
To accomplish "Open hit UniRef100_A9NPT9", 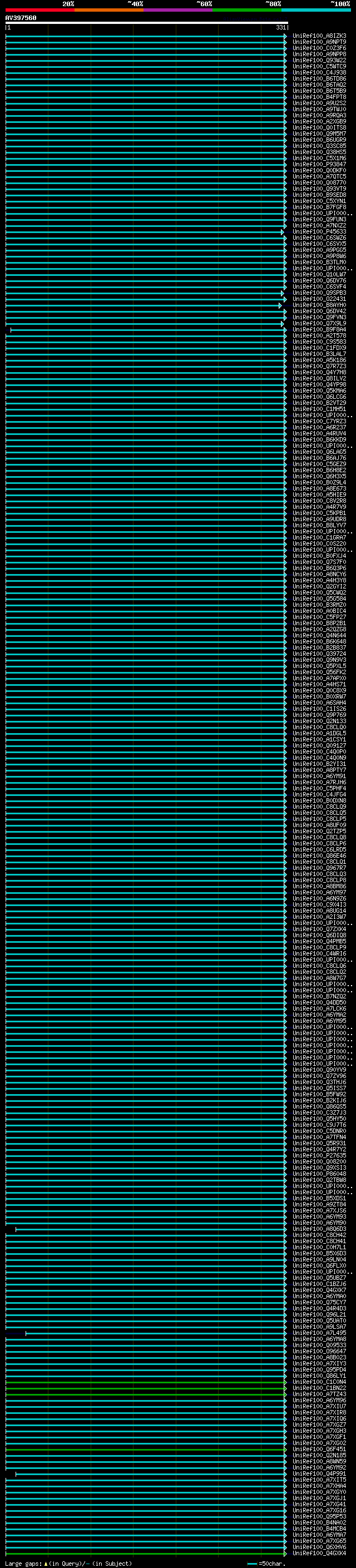I will click(319, 42).
